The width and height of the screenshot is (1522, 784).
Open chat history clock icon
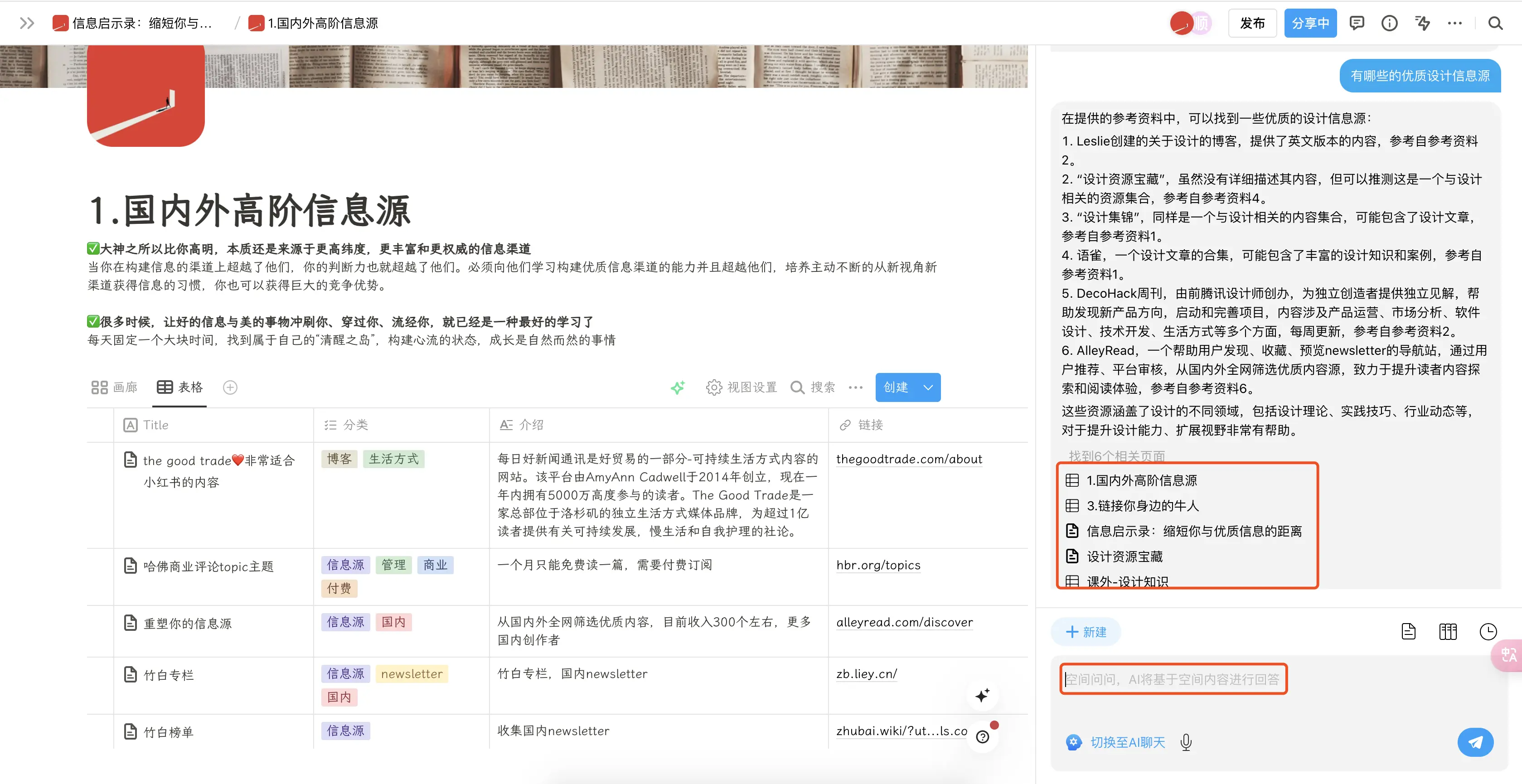click(x=1488, y=632)
